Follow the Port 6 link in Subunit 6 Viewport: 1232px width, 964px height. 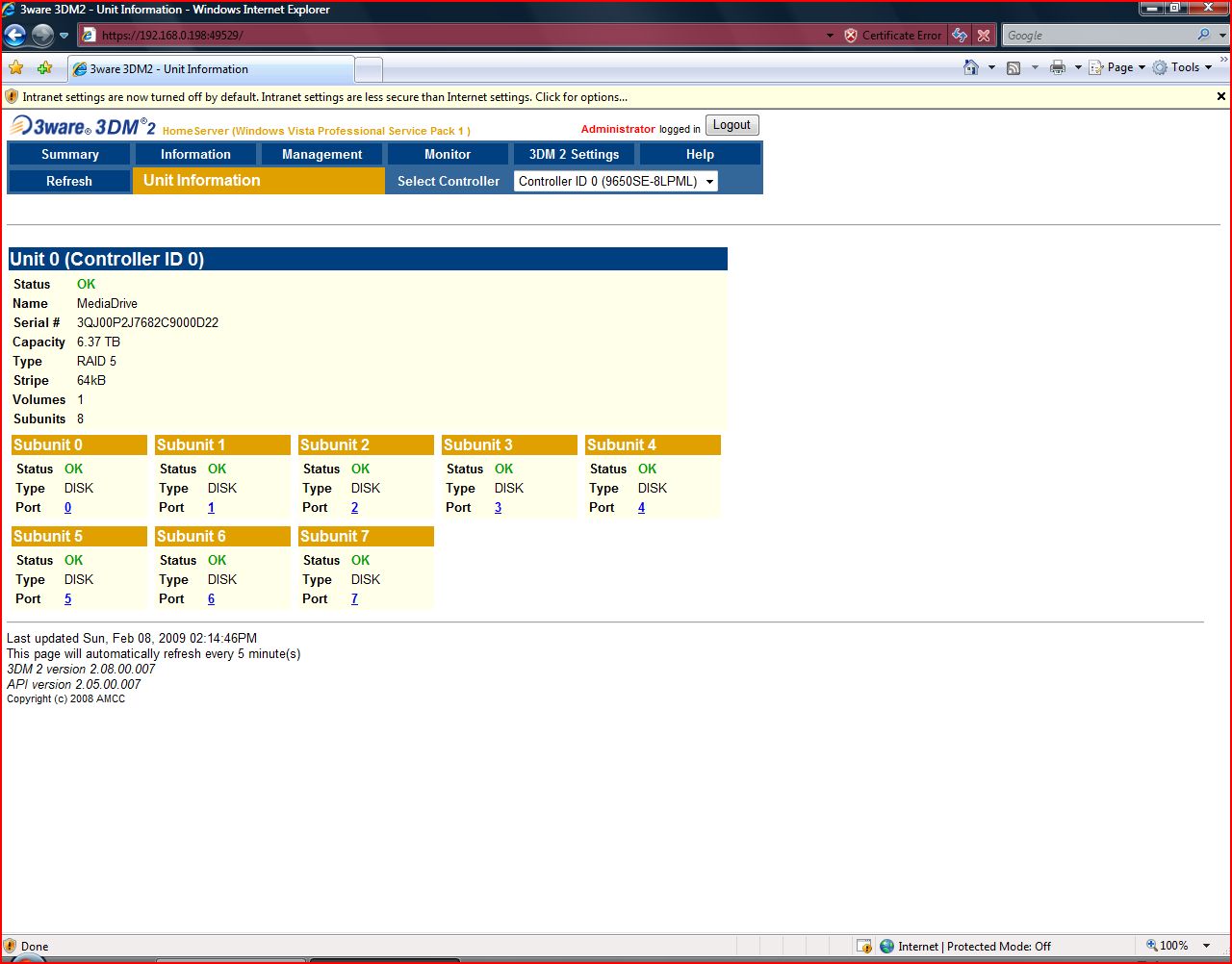211,598
